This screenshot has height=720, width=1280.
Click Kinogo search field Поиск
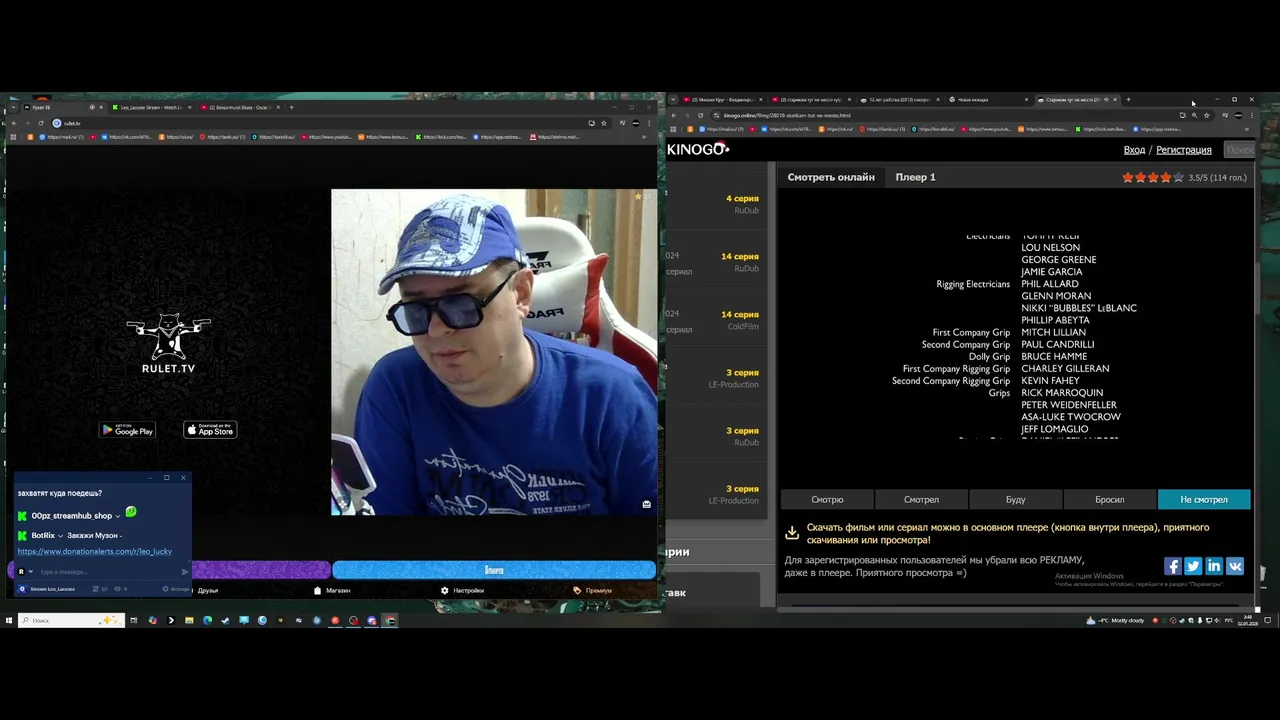pyautogui.click(x=1239, y=150)
